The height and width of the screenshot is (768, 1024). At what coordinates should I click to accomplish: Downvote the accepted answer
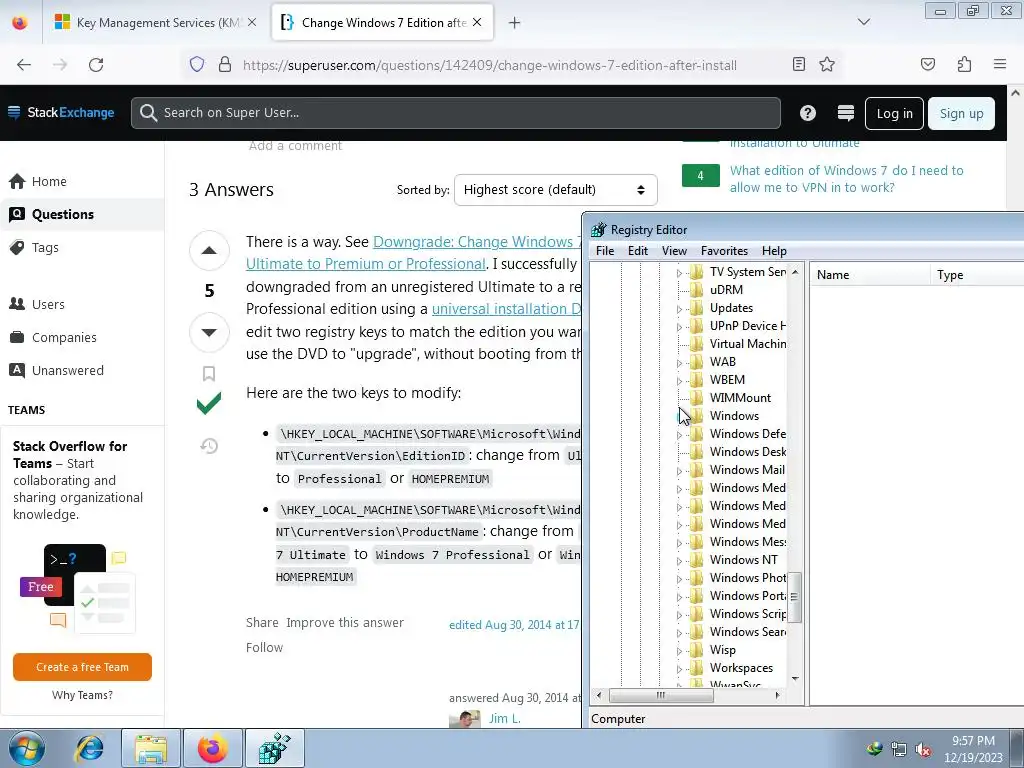[x=209, y=332]
